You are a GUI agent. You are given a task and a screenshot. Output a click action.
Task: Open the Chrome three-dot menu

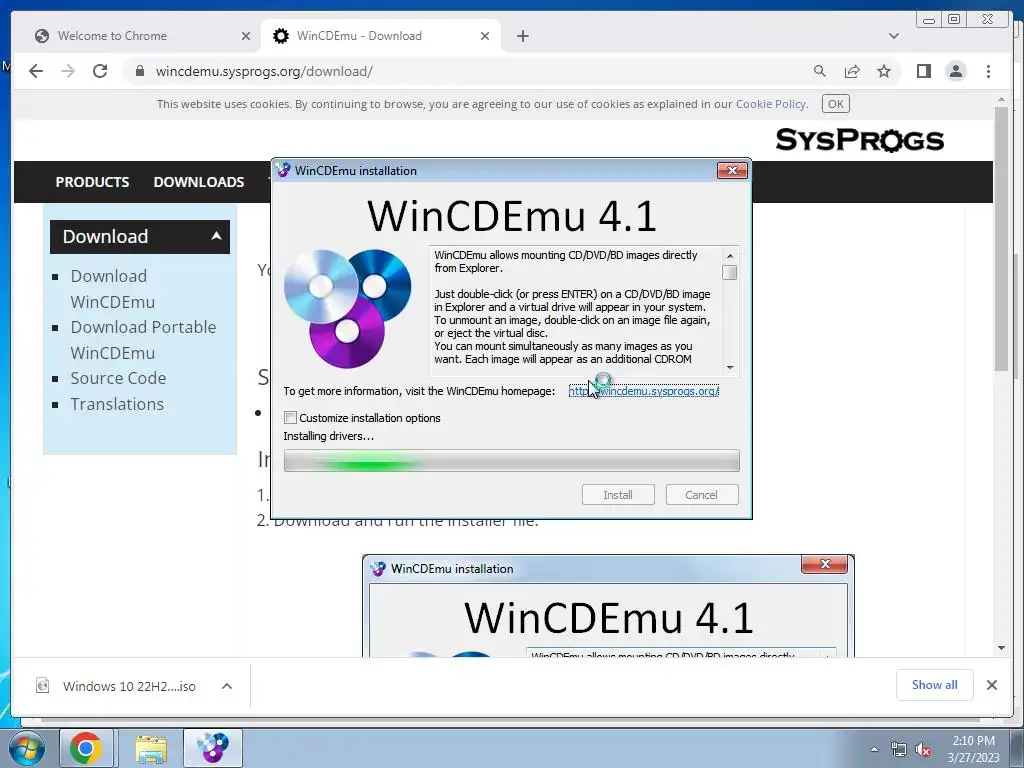pos(988,71)
